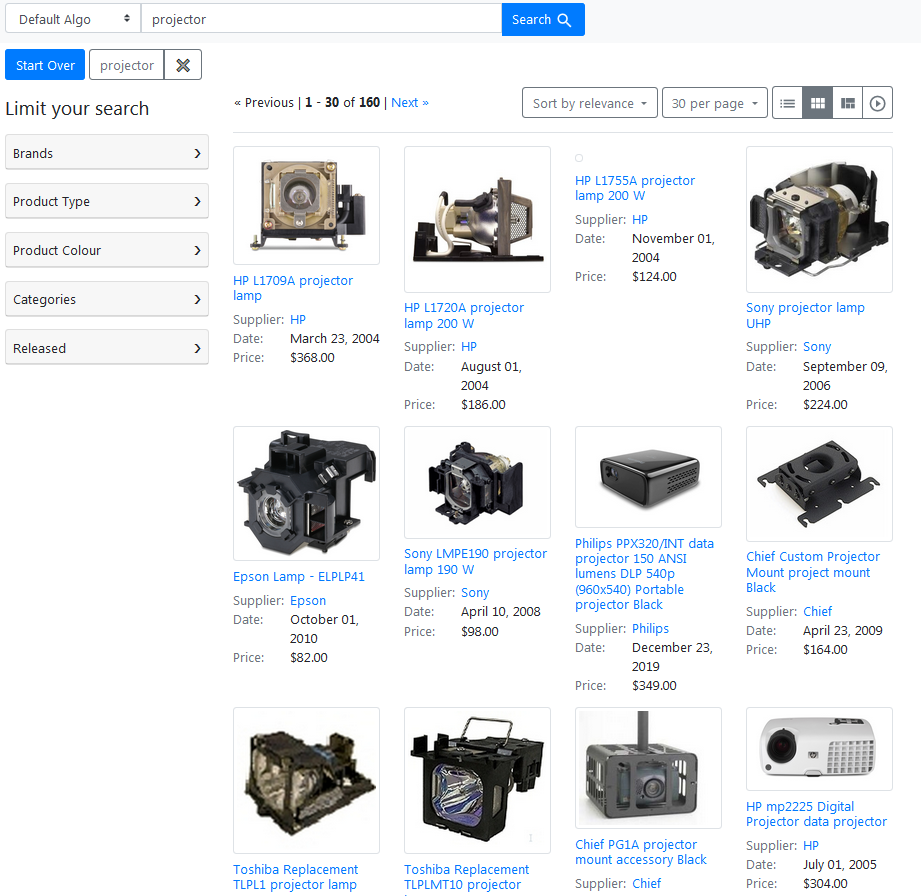The height and width of the screenshot is (896, 921).
Task: Open HP mp2225 Digital Projector link
Action: click(x=816, y=814)
